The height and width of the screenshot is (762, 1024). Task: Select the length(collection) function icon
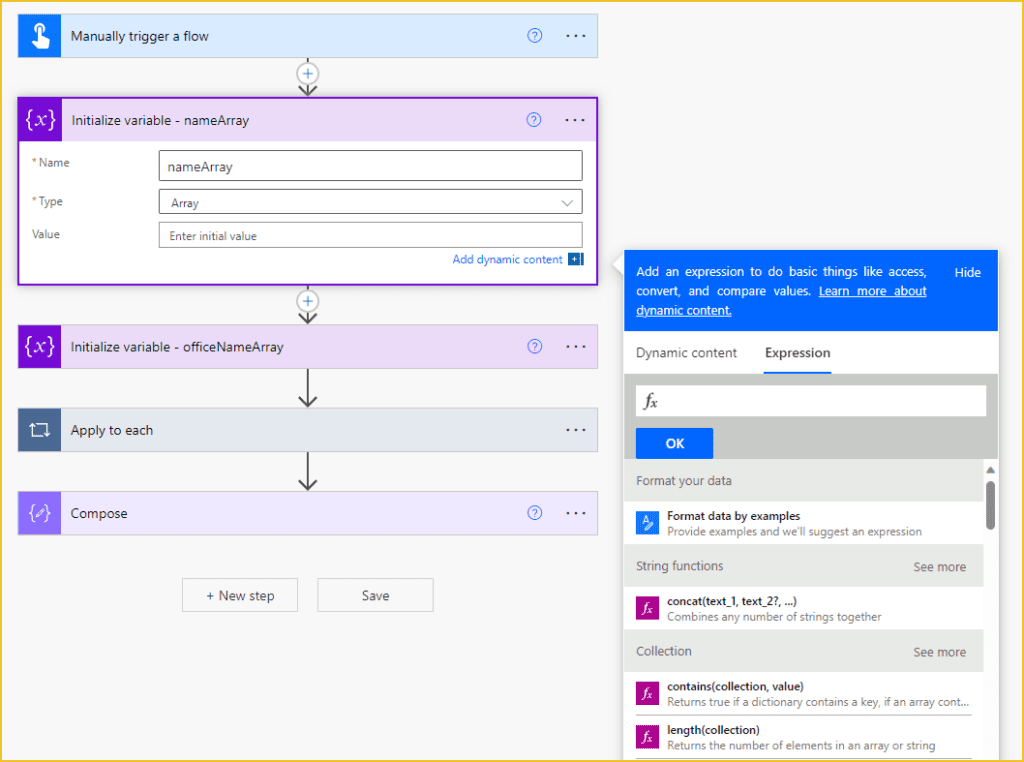point(649,736)
